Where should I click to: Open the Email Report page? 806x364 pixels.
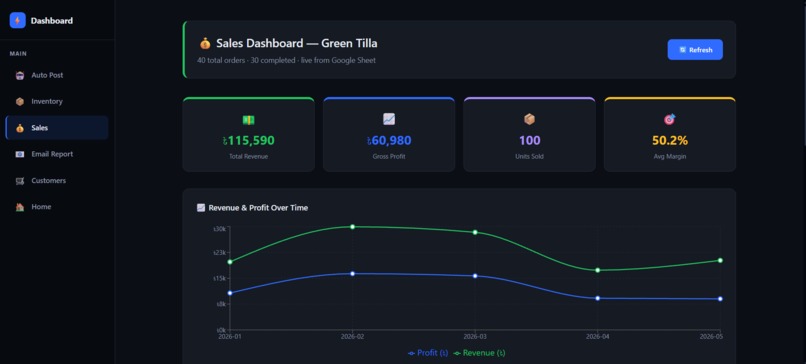[x=57, y=154]
